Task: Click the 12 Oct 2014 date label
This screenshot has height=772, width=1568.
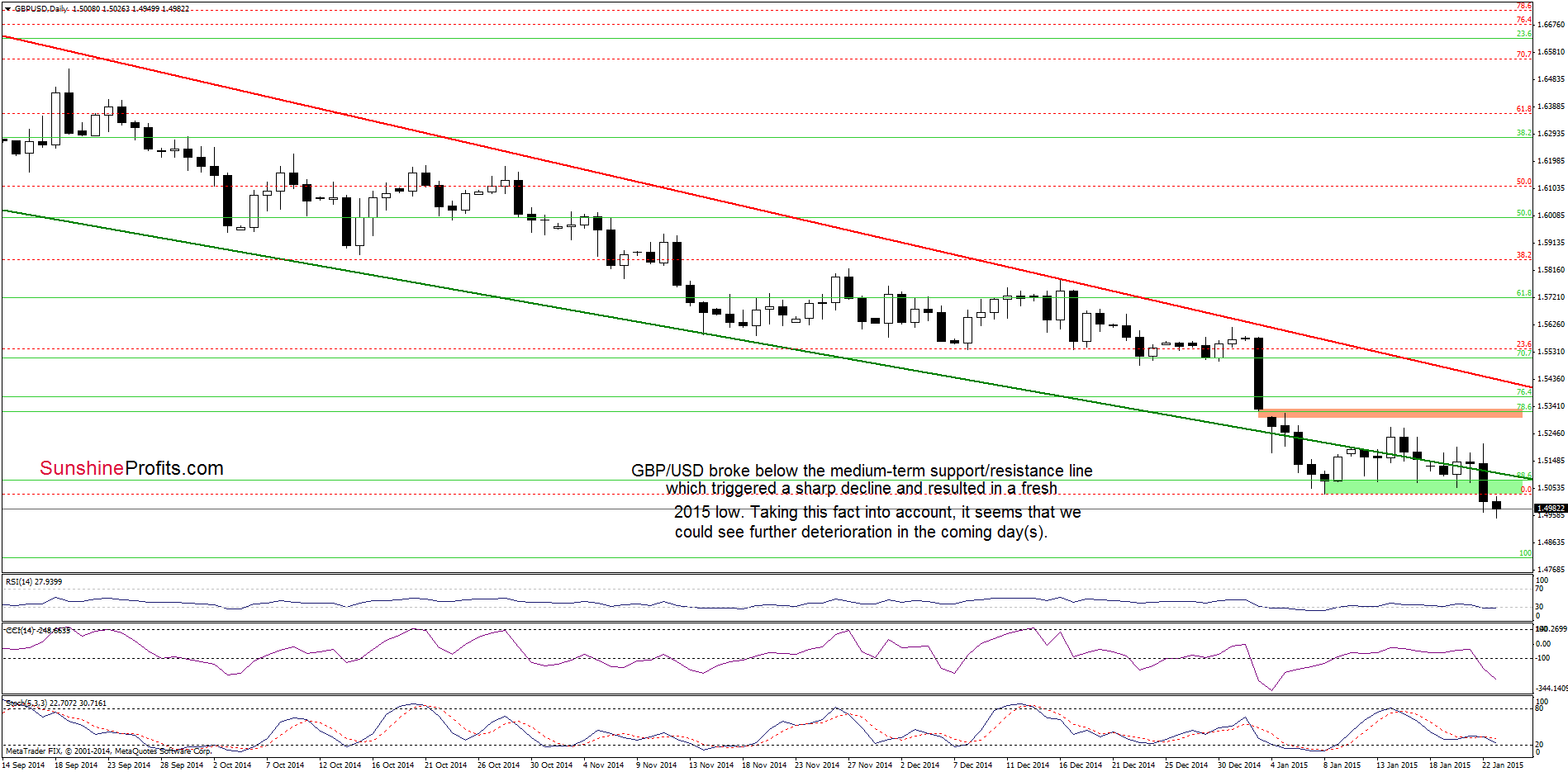Action: click(x=340, y=765)
